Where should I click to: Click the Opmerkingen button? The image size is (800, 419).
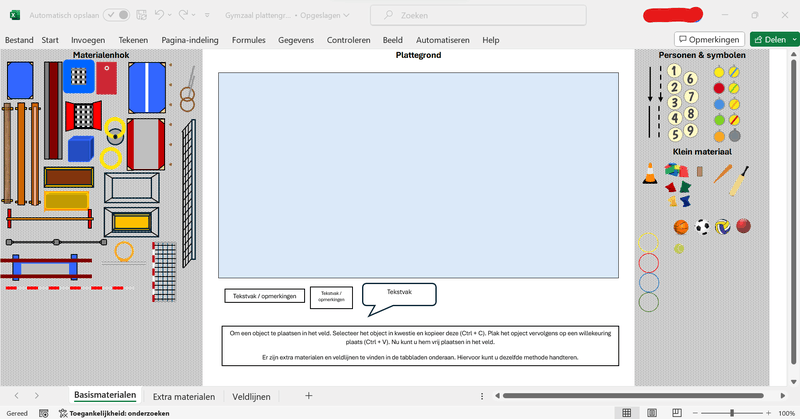[x=709, y=39]
